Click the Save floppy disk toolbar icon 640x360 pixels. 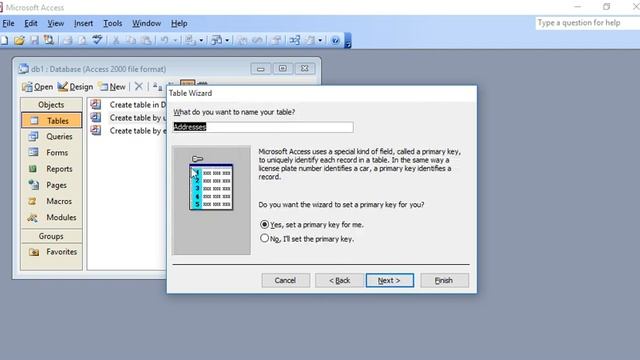(x=34, y=40)
